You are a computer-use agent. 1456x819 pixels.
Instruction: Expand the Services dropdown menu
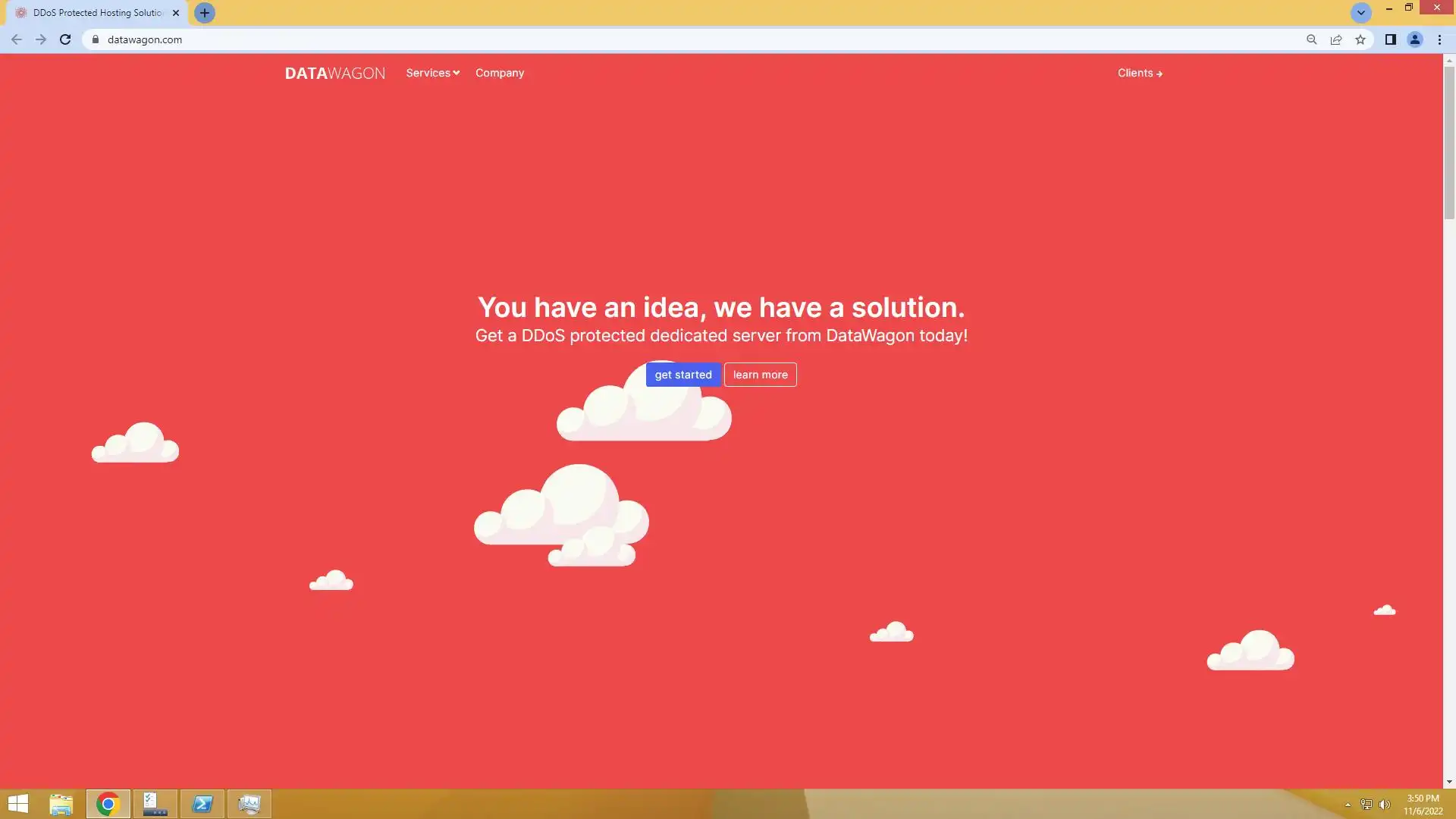(x=432, y=73)
